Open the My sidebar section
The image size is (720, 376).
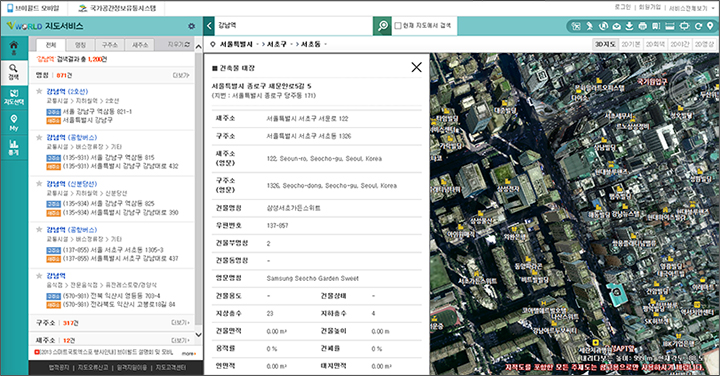14,123
